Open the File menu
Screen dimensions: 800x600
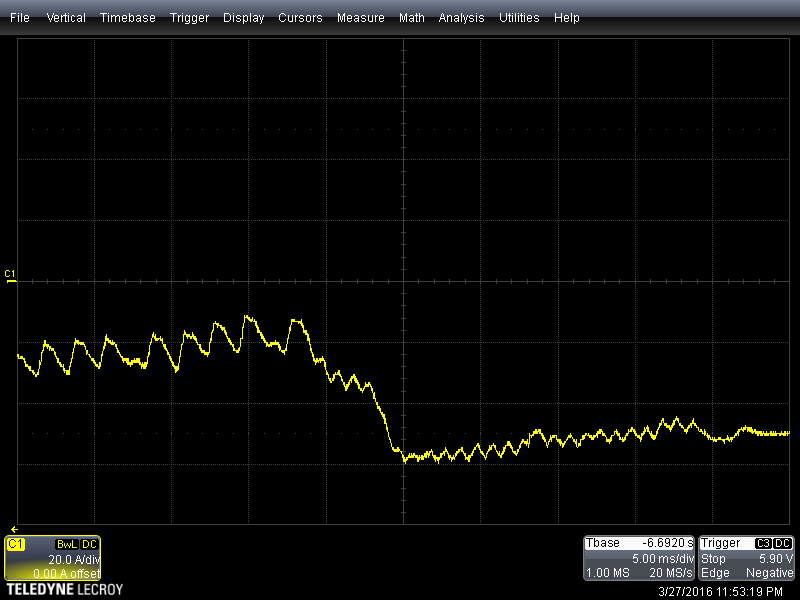[x=20, y=18]
